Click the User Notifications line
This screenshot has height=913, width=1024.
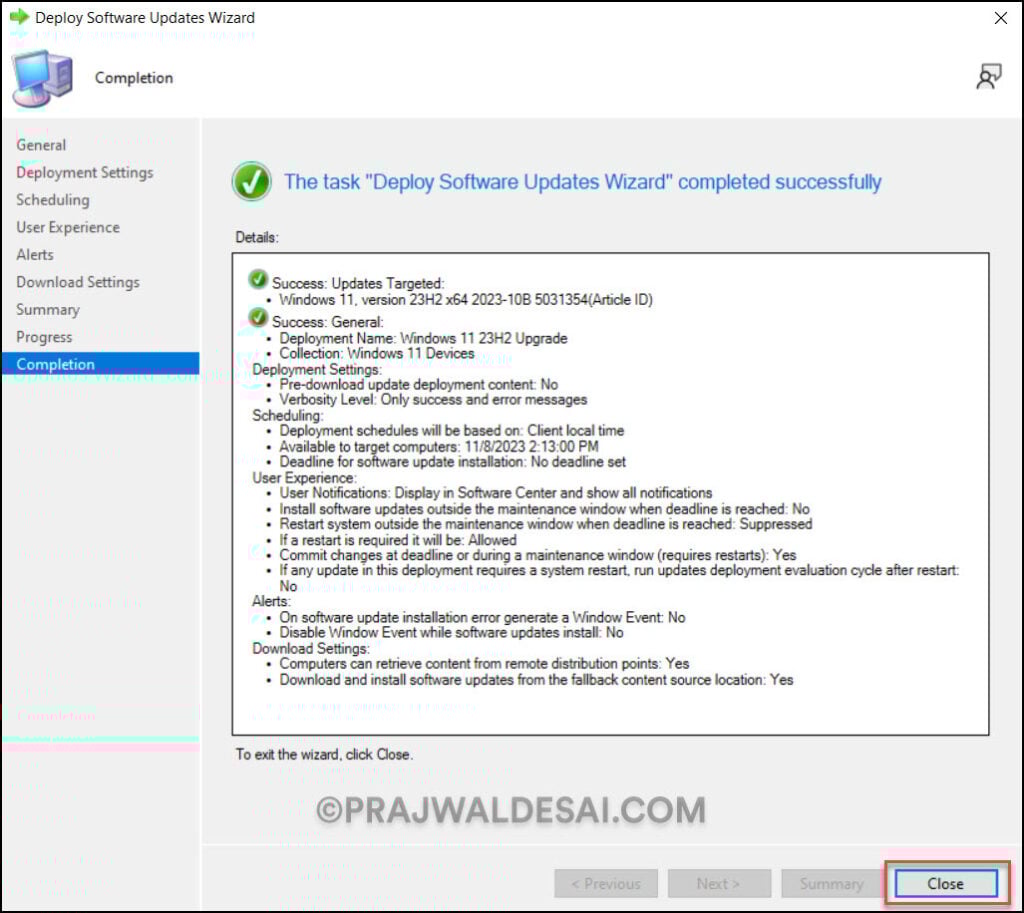point(496,493)
